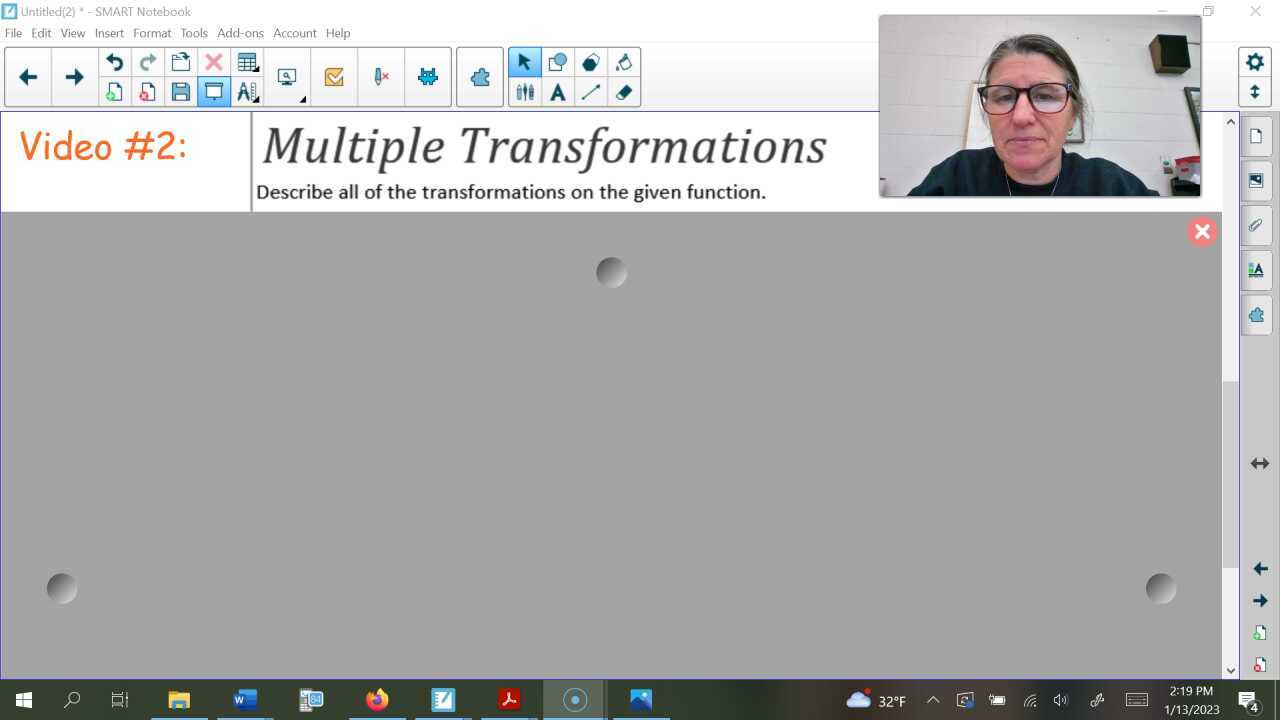Enable the Magic Pen
Screen dimensions: 1280x720
380,76
